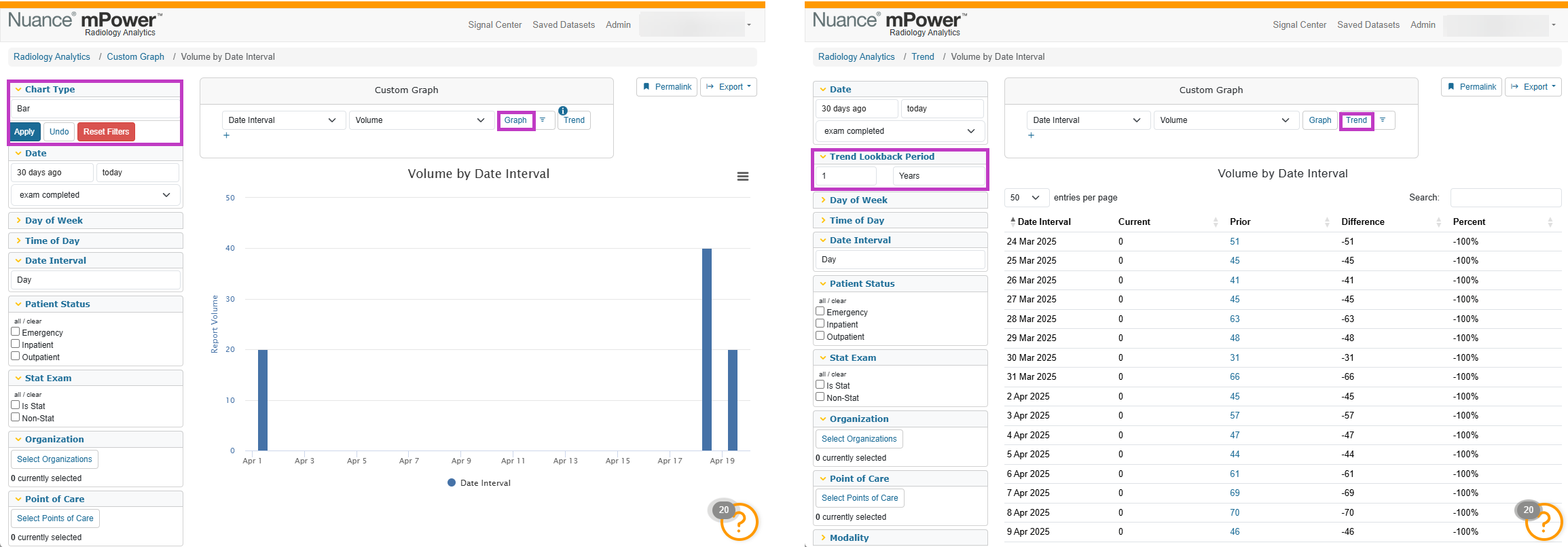
Task: Click the plus icon under Date Interval dropdown in left window
Action: coord(227,135)
